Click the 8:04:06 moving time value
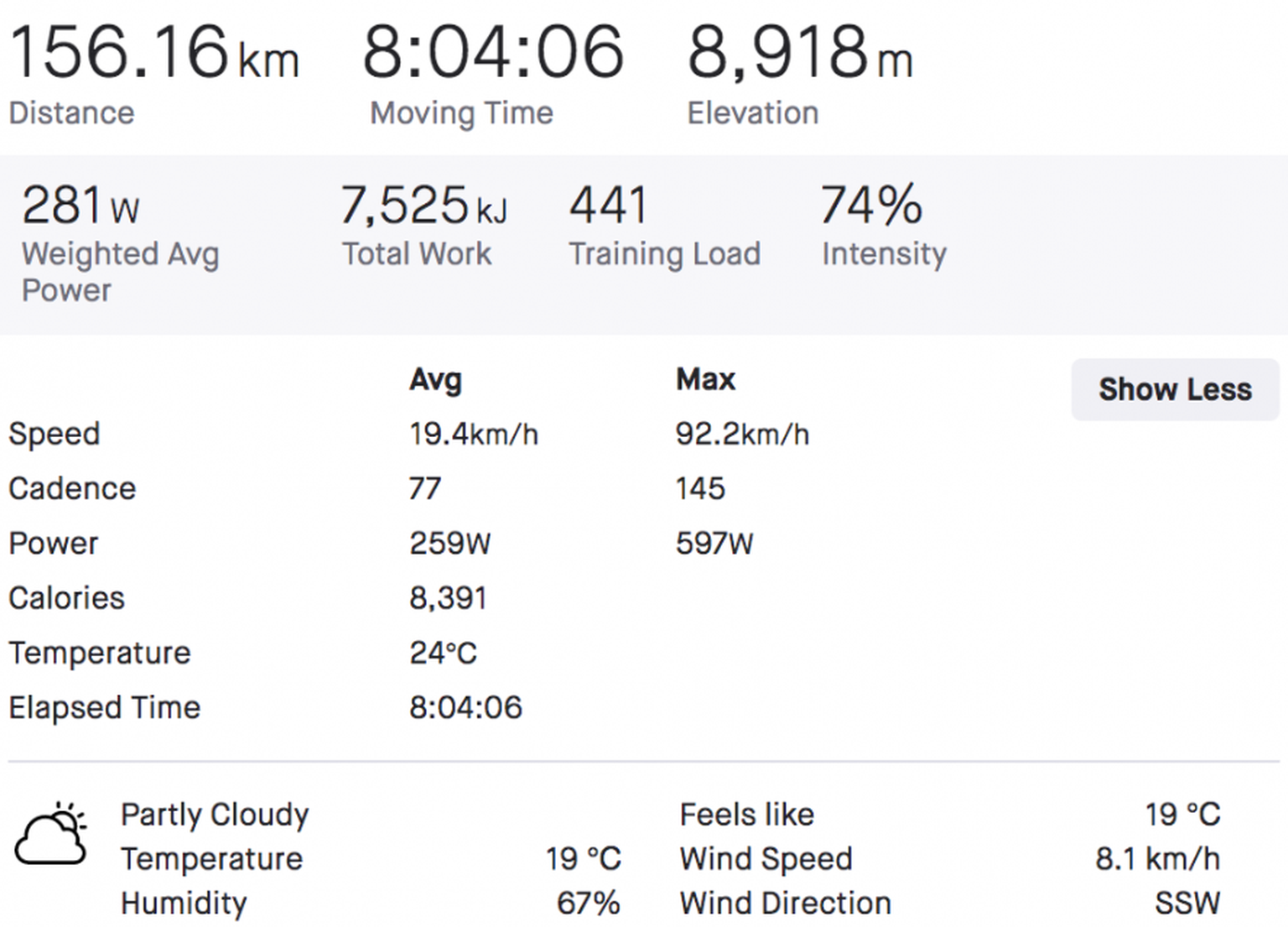This screenshot has height=927, width=1288. tap(493, 53)
